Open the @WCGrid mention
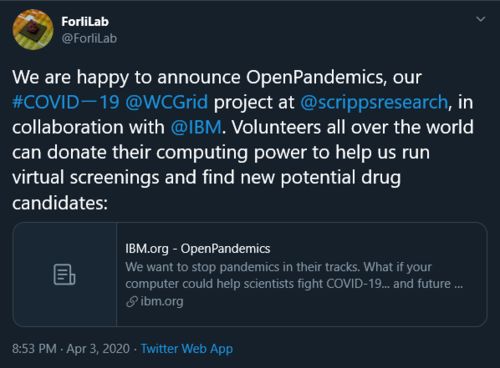The width and height of the screenshot is (500, 368). click(x=167, y=102)
